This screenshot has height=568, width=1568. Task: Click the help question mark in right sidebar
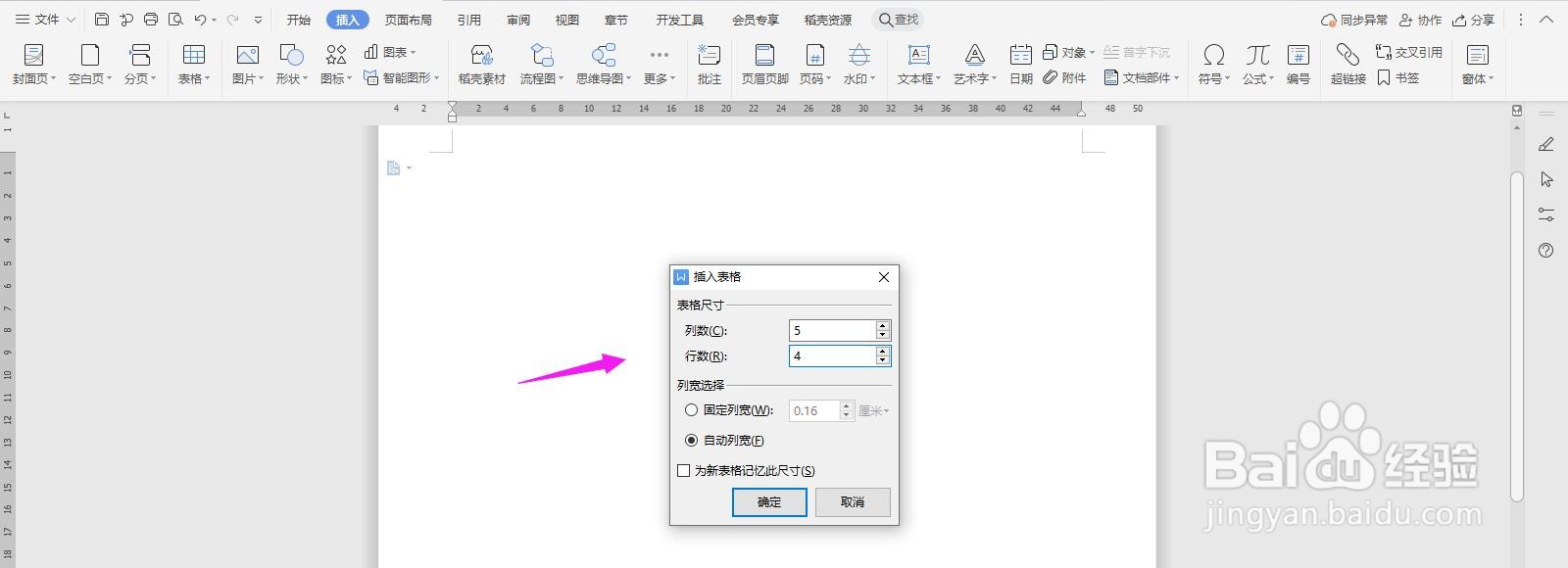tap(1546, 251)
